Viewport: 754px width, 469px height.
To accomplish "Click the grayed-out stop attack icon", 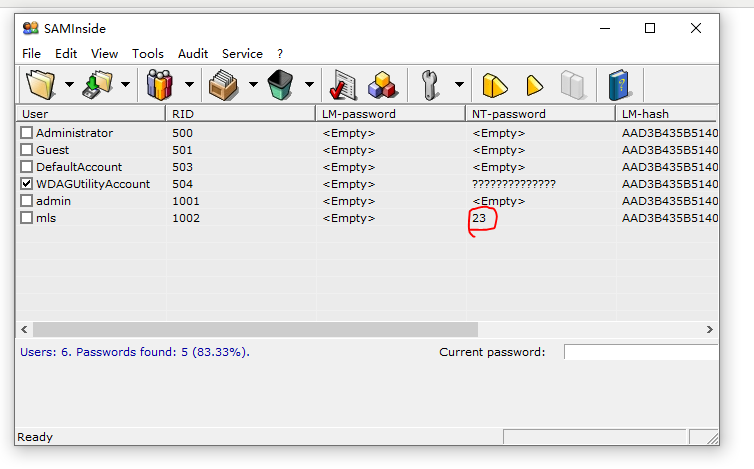I will [573, 85].
